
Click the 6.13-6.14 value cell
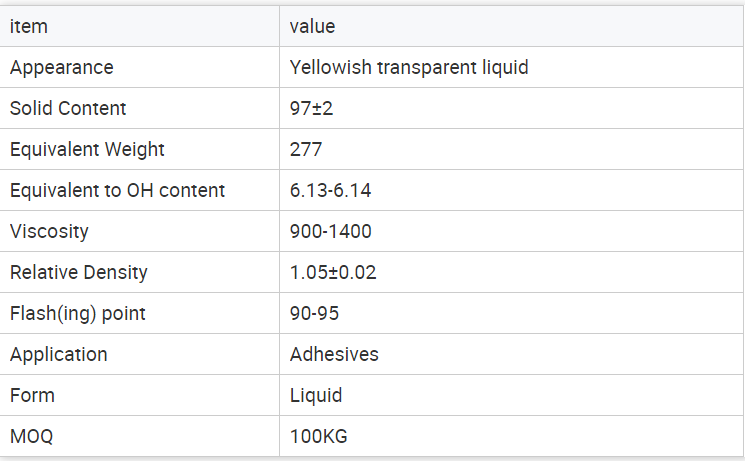(x=330, y=191)
